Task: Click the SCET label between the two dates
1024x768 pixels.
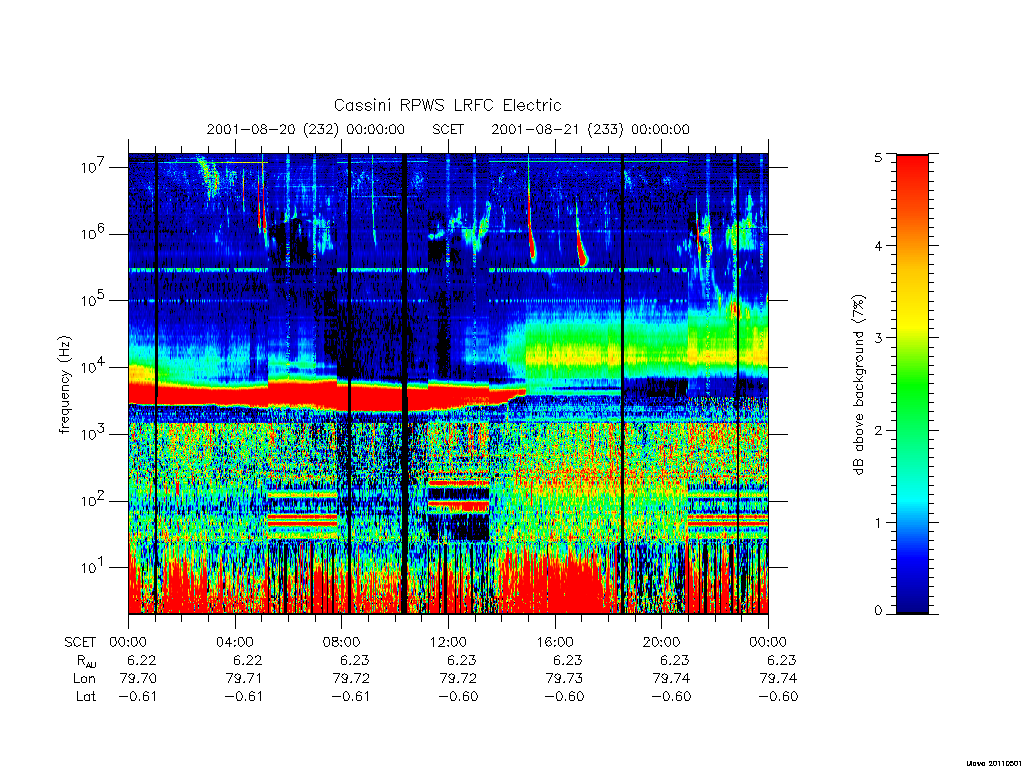Action: click(x=448, y=129)
